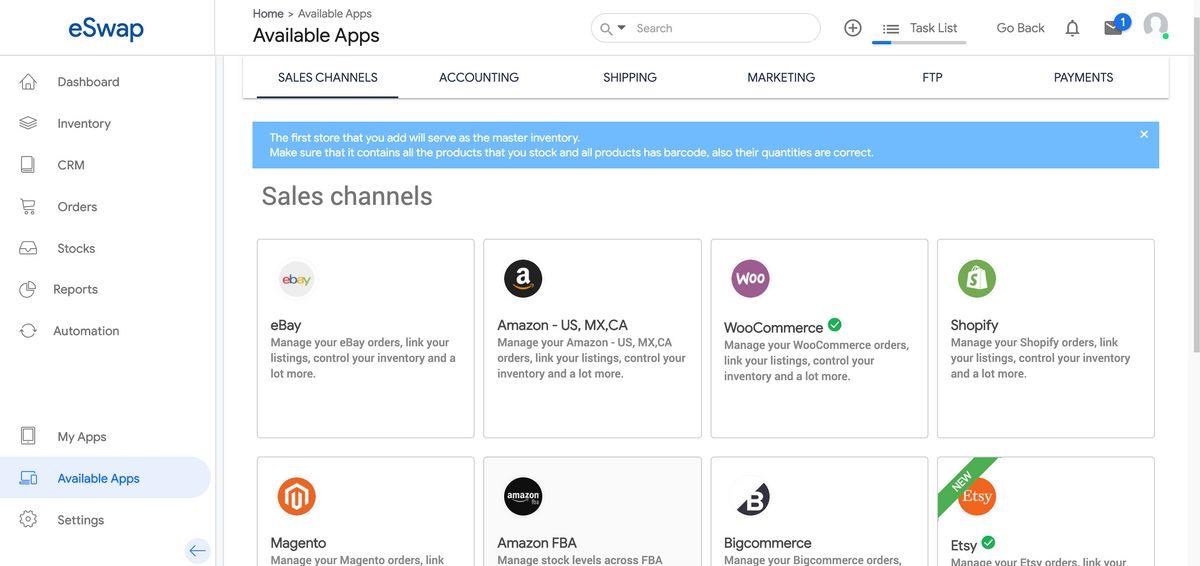Switch to the Accounting tab
The image size is (1200, 566).
point(479,77)
